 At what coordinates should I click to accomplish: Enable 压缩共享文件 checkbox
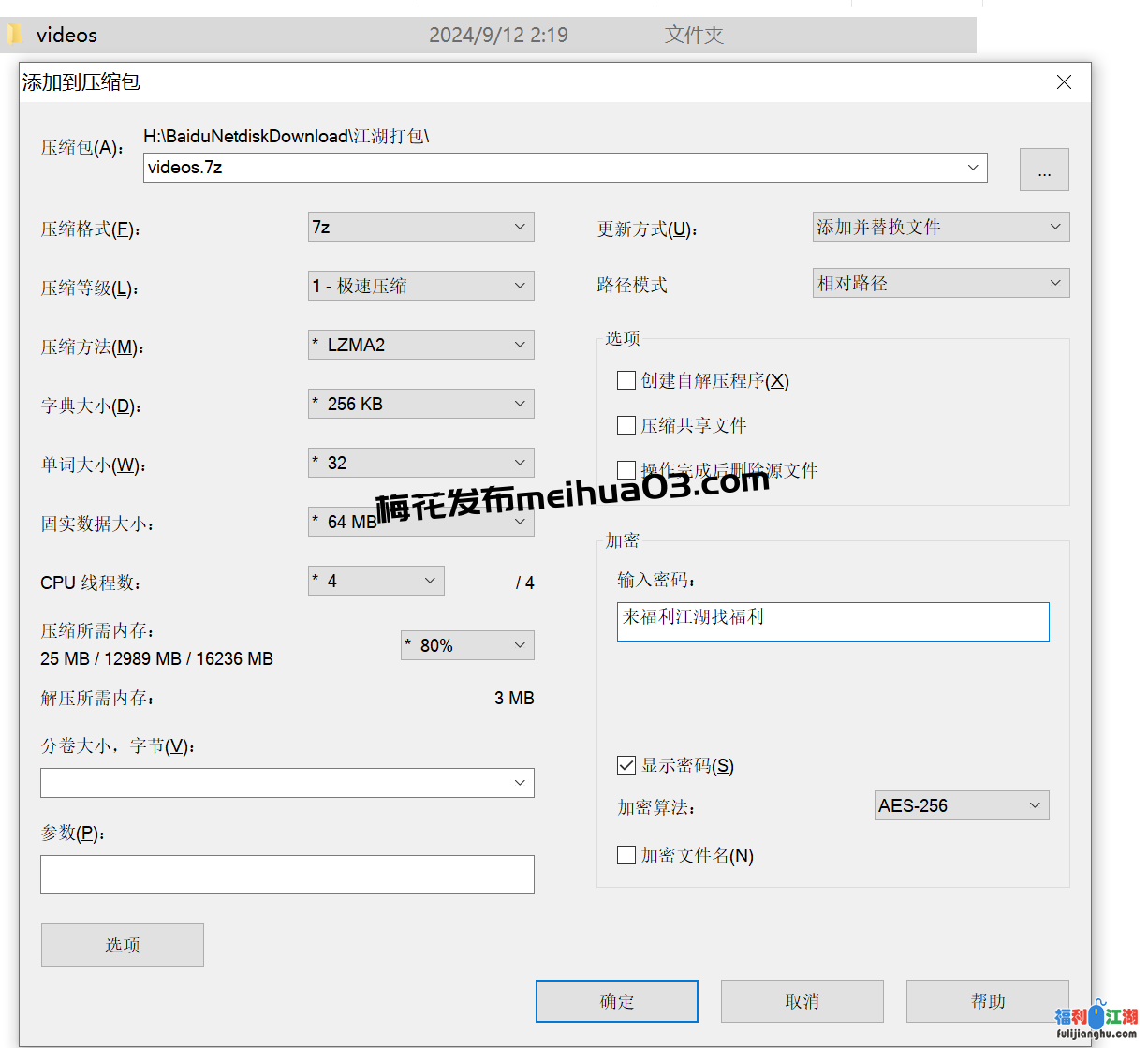pyautogui.click(x=626, y=425)
